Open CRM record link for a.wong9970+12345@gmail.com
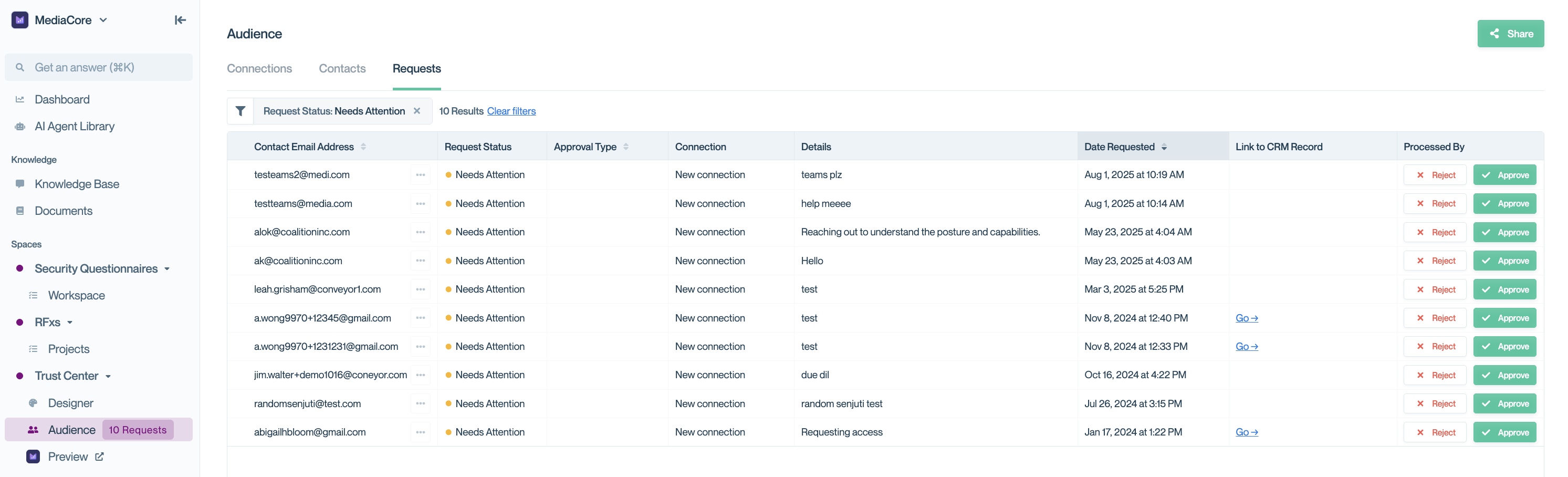This screenshot has width=1568, height=477. [1247, 318]
